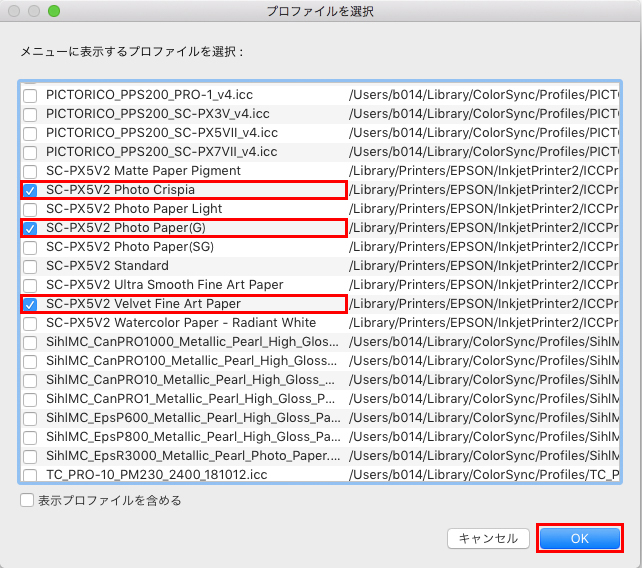Tick the SihlMC_CanPRO100_Metallic_Pearl checkbox
The width and height of the screenshot is (642, 569).
(x=30, y=361)
